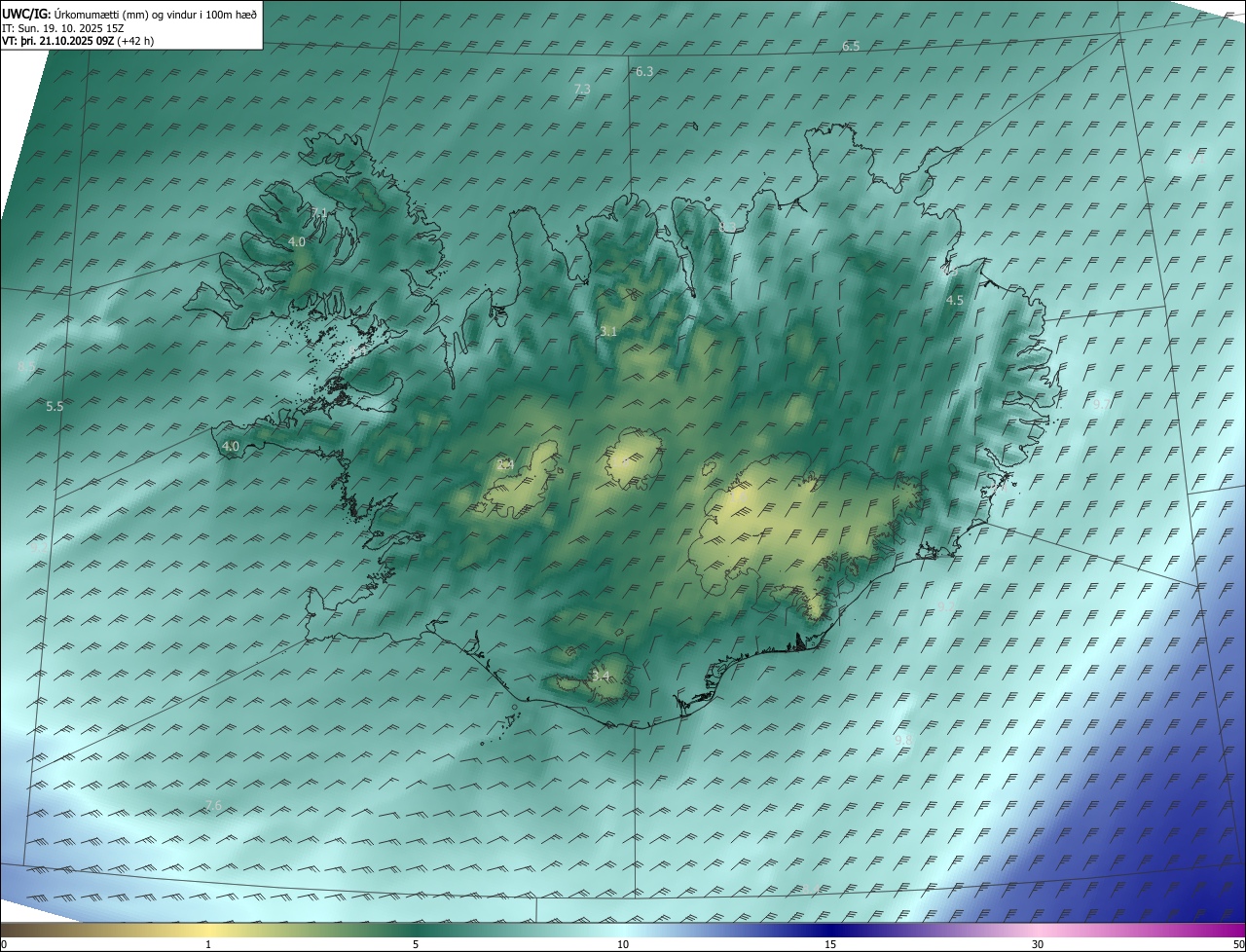The height and width of the screenshot is (952, 1246).
Task: Click the 4.0 label just below 7.1
Action: 297,241
